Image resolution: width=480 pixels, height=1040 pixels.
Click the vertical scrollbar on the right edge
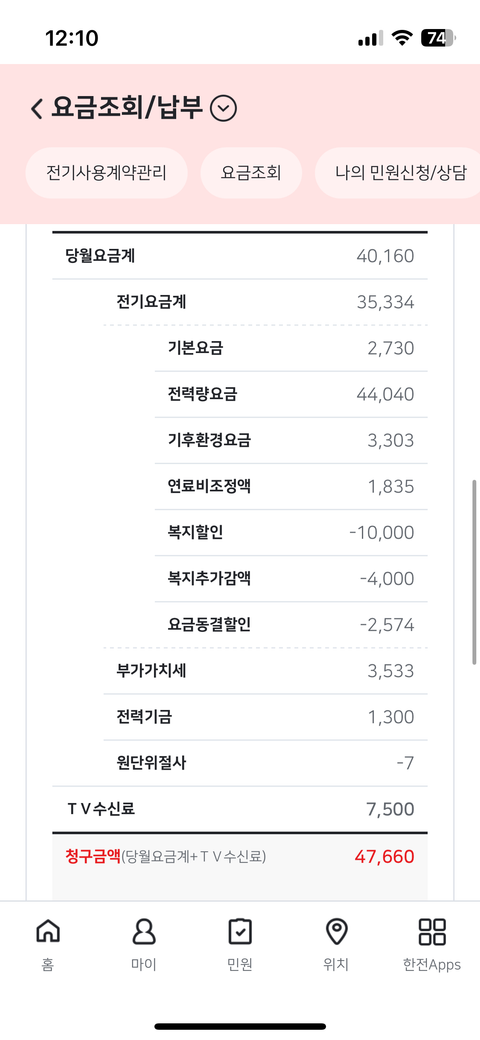[475, 572]
